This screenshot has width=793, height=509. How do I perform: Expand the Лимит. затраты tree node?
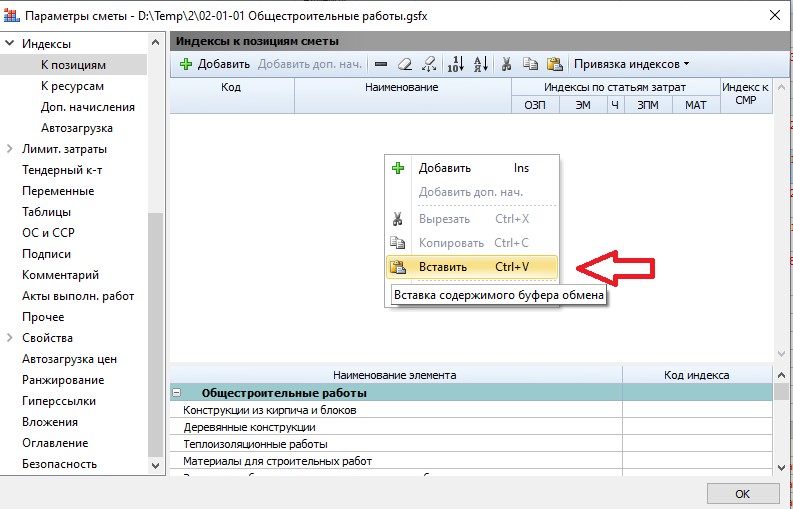(x=11, y=149)
